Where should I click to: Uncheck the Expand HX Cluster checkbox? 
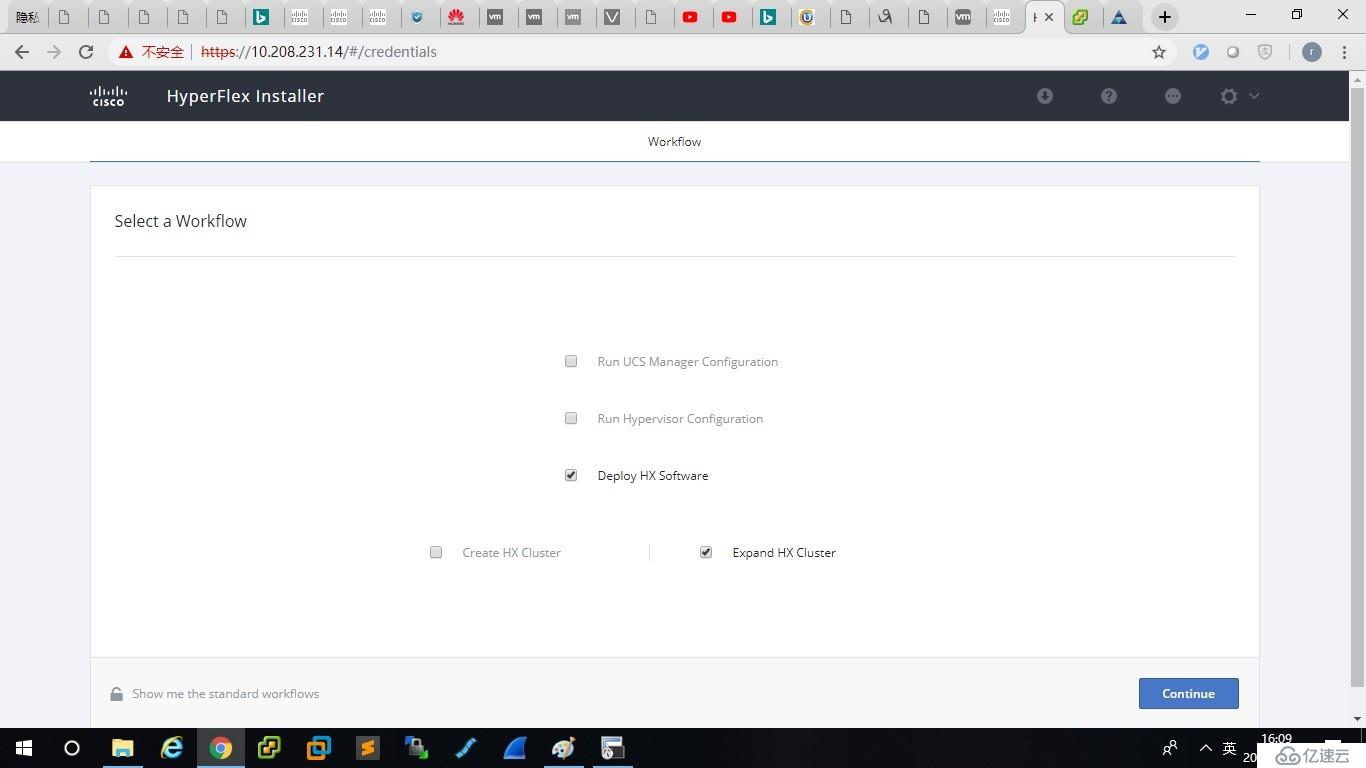(x=706, y=552)
